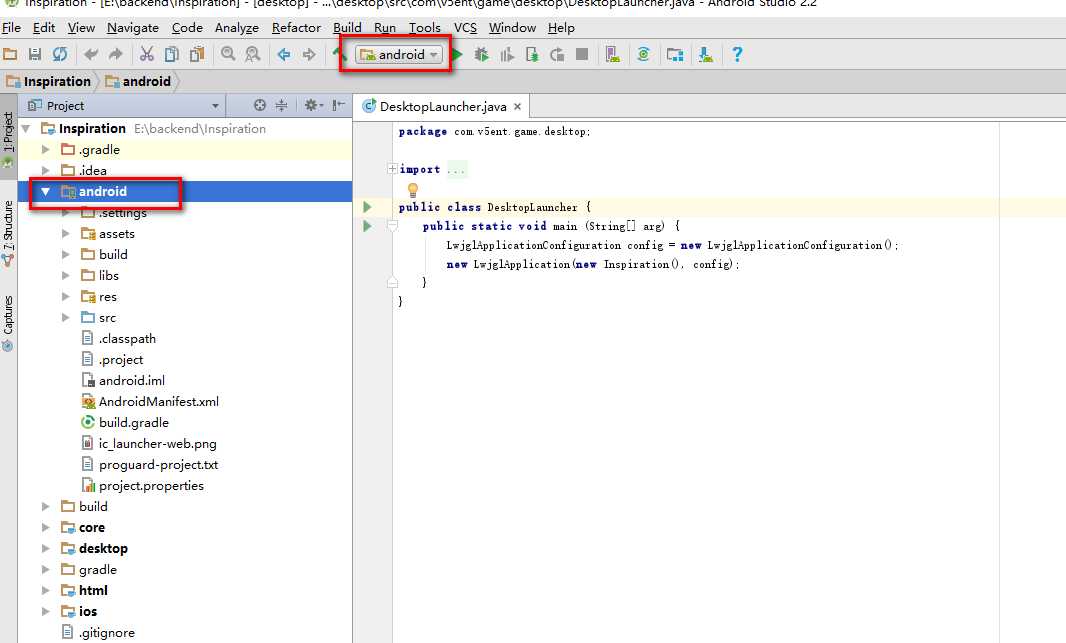Click the Project panel settings gear icon
The width and height of the screenshot is (1066, 643).
tap(311, 105)
